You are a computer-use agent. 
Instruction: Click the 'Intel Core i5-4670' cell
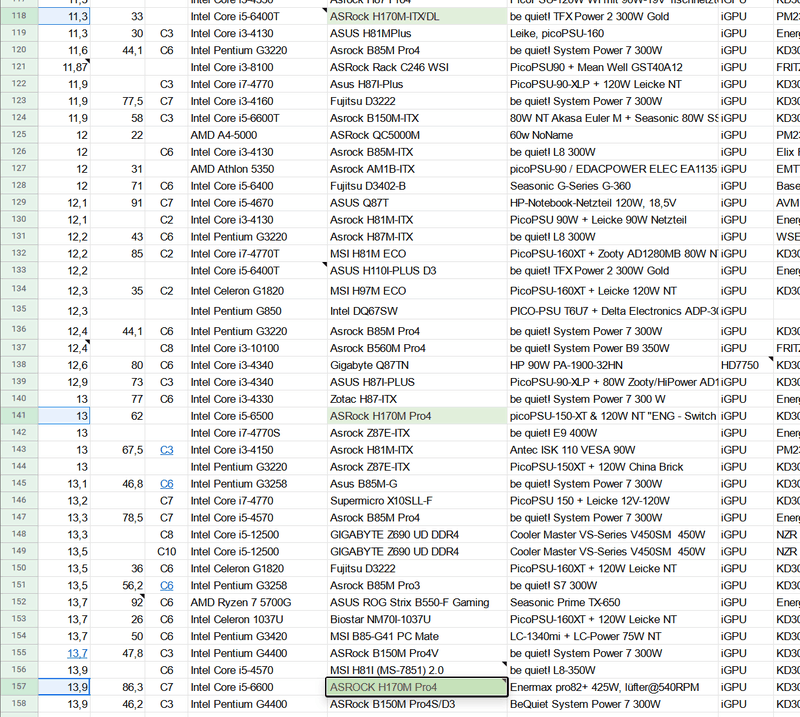tap(258, 203)
